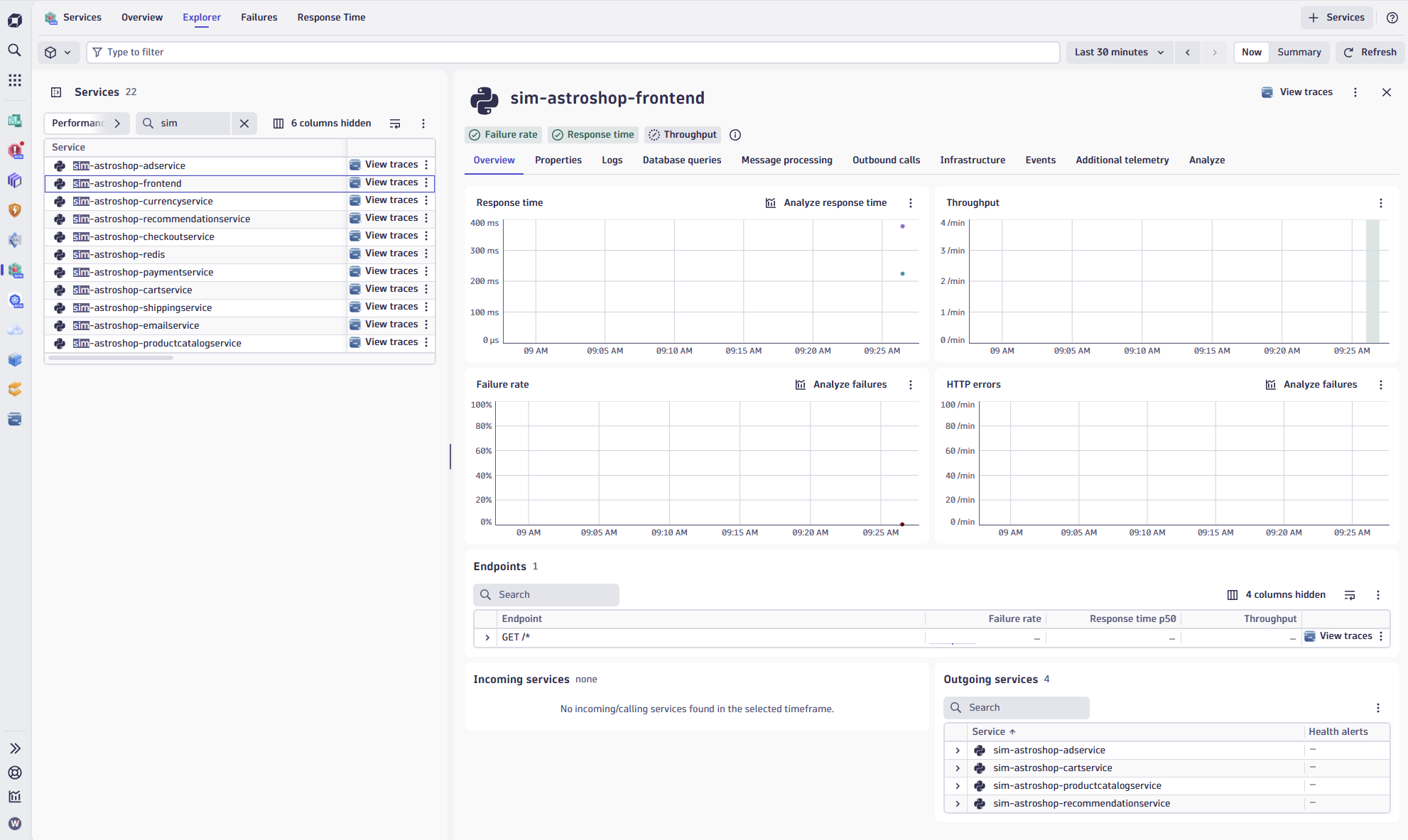Expand the left sidebar double-chevron icon

pyautogui.click(x=14, y=748)
